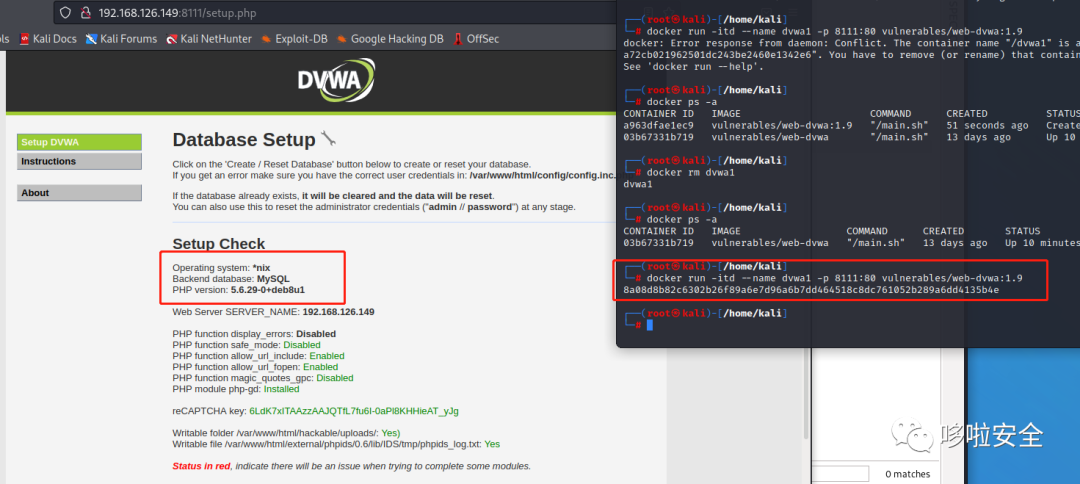Click the allow_url_include Enabled status

pos(326,356)
